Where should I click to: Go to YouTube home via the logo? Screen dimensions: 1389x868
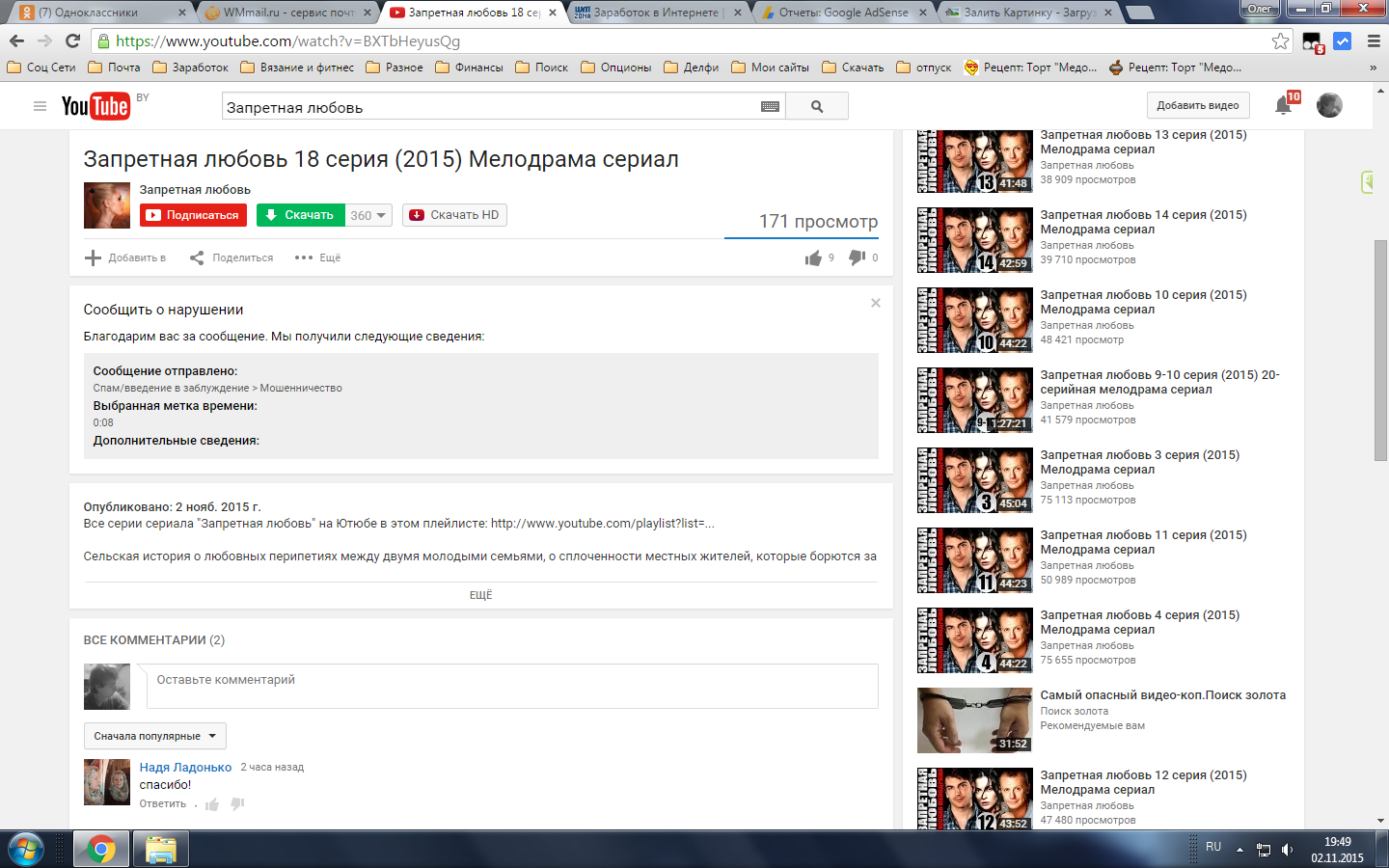[95, 106]
